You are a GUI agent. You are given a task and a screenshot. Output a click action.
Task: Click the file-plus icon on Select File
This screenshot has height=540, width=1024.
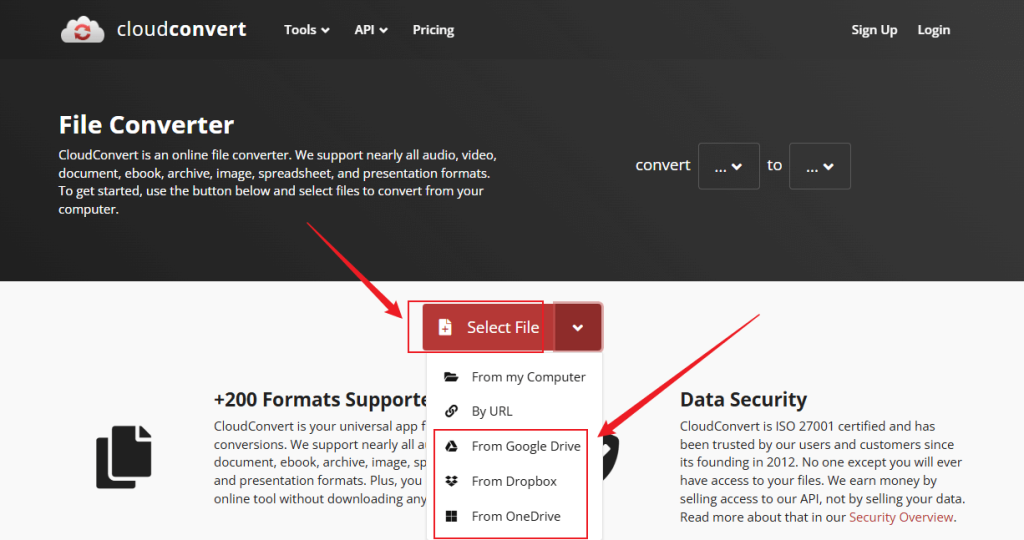pyautogui.click(x=445, y=327)
